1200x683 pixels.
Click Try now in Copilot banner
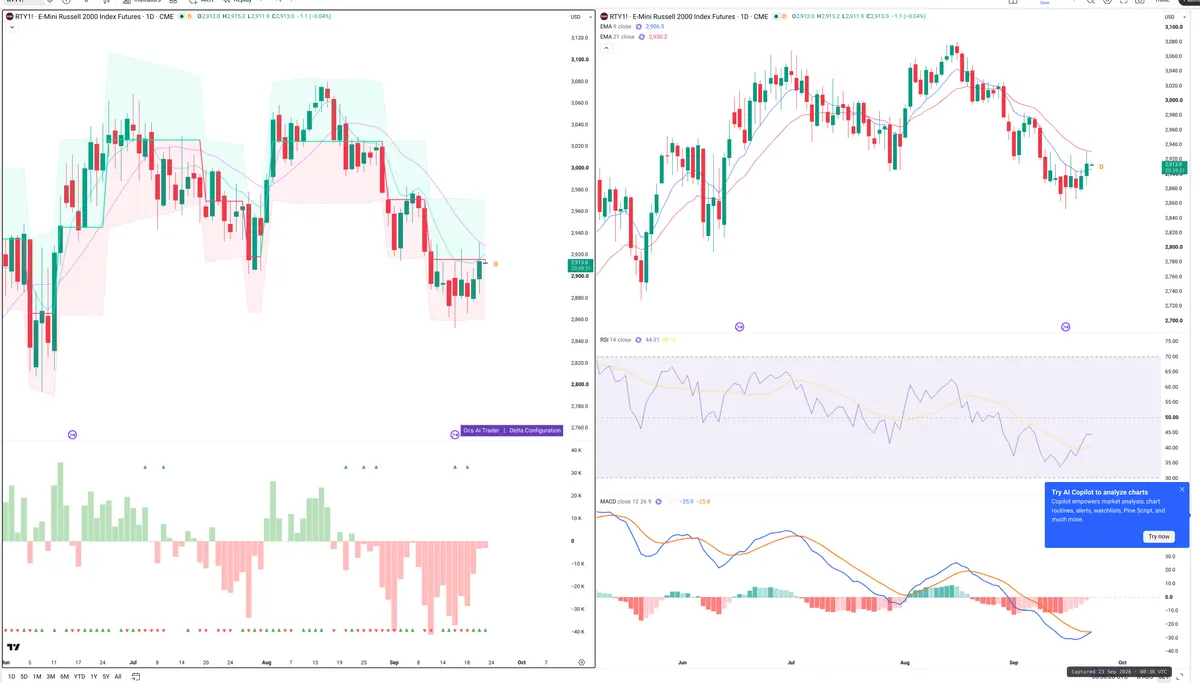[x=1158, y=536]
